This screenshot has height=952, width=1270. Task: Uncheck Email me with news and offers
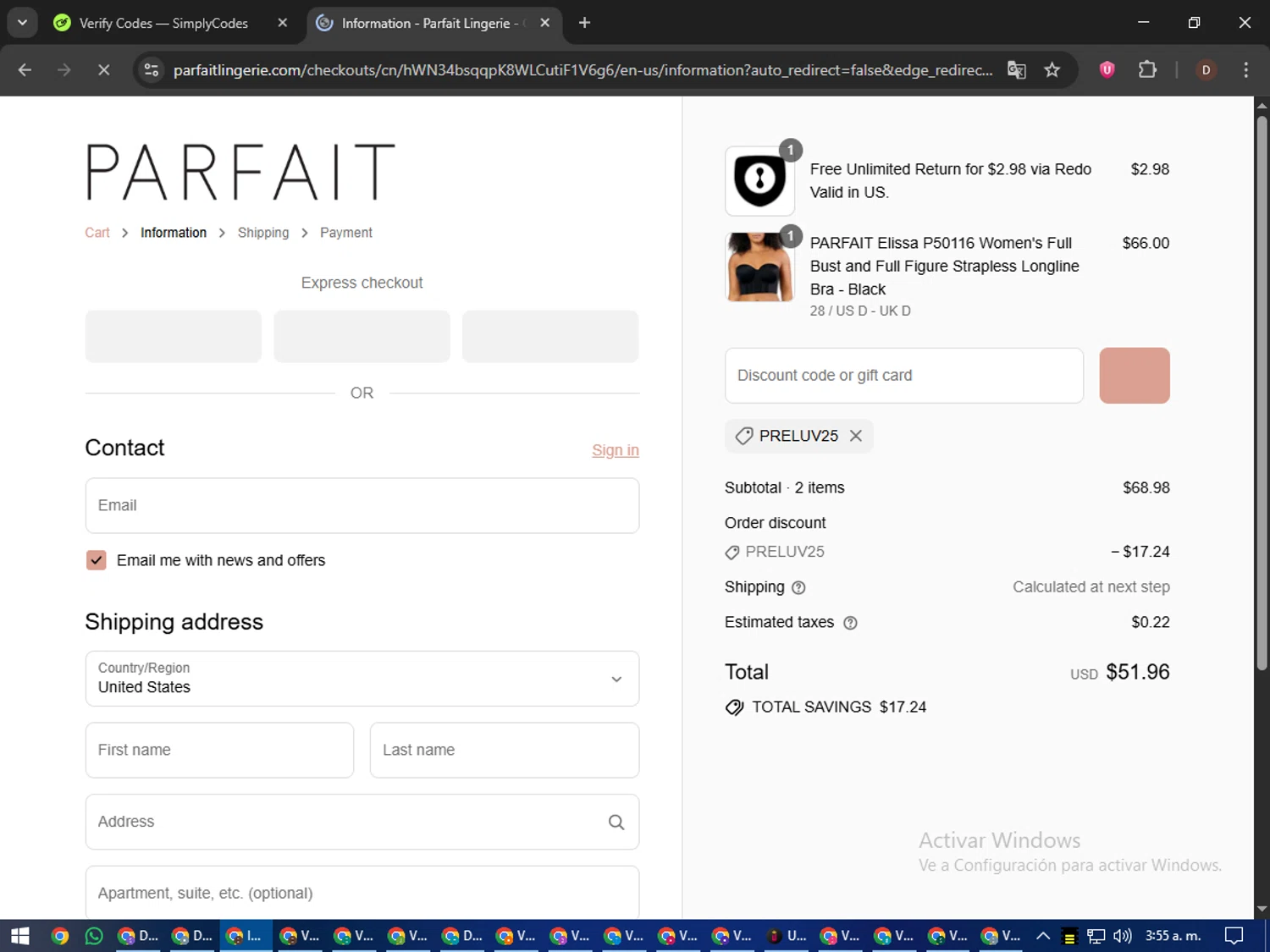point(97,560)
